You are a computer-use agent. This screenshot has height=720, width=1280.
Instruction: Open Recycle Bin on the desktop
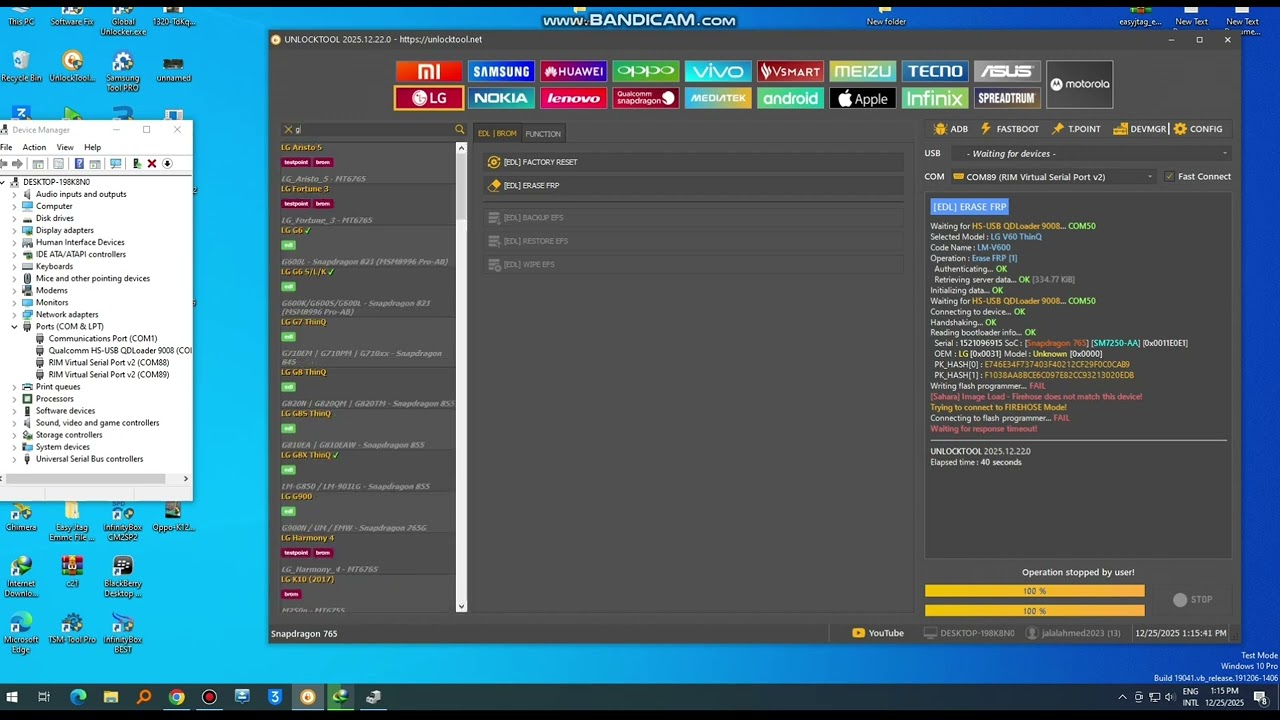pyautogui.click(x=21, y=67)
